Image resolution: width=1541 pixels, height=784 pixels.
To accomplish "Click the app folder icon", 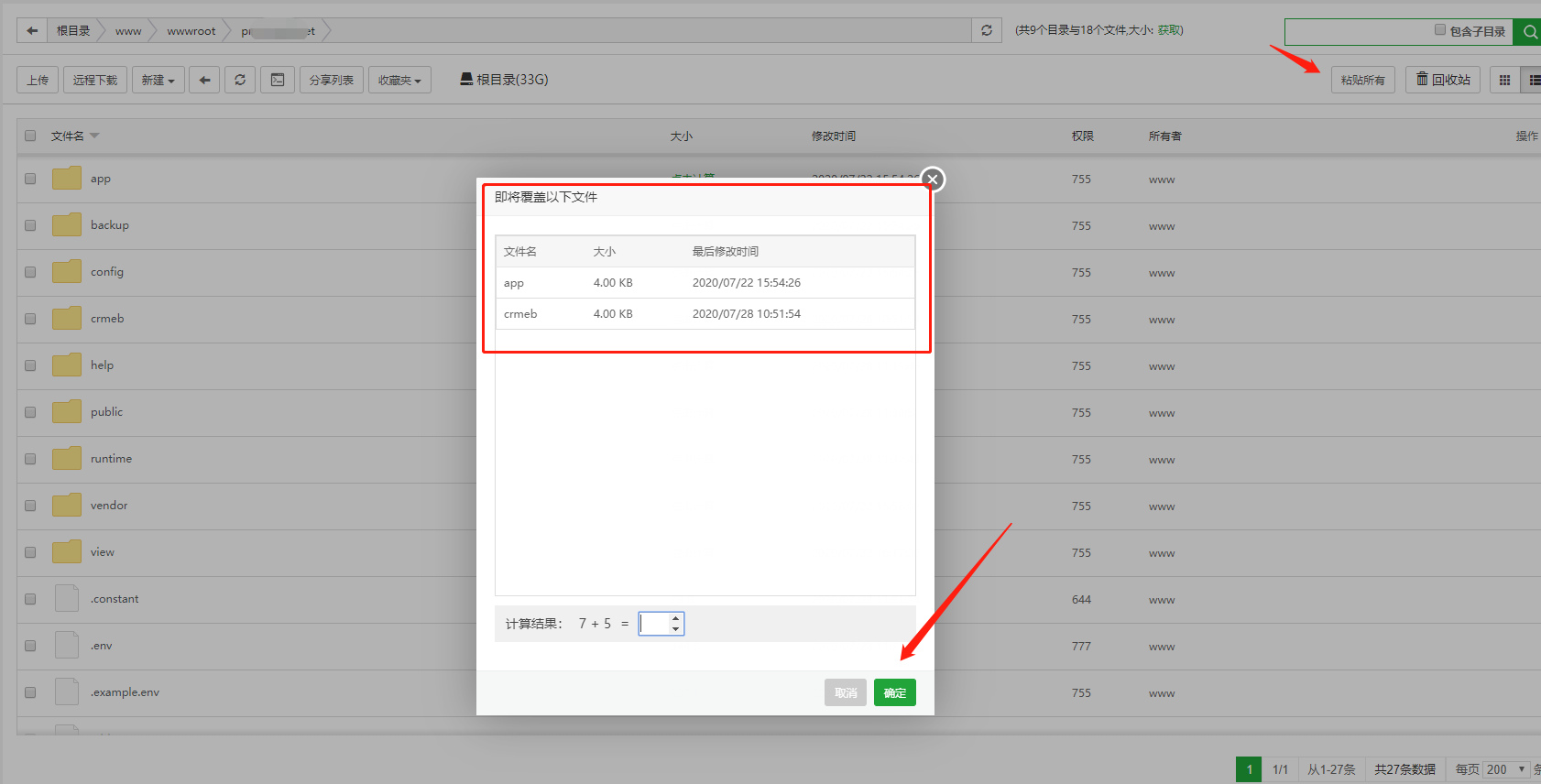I will [x=67, y=179].
